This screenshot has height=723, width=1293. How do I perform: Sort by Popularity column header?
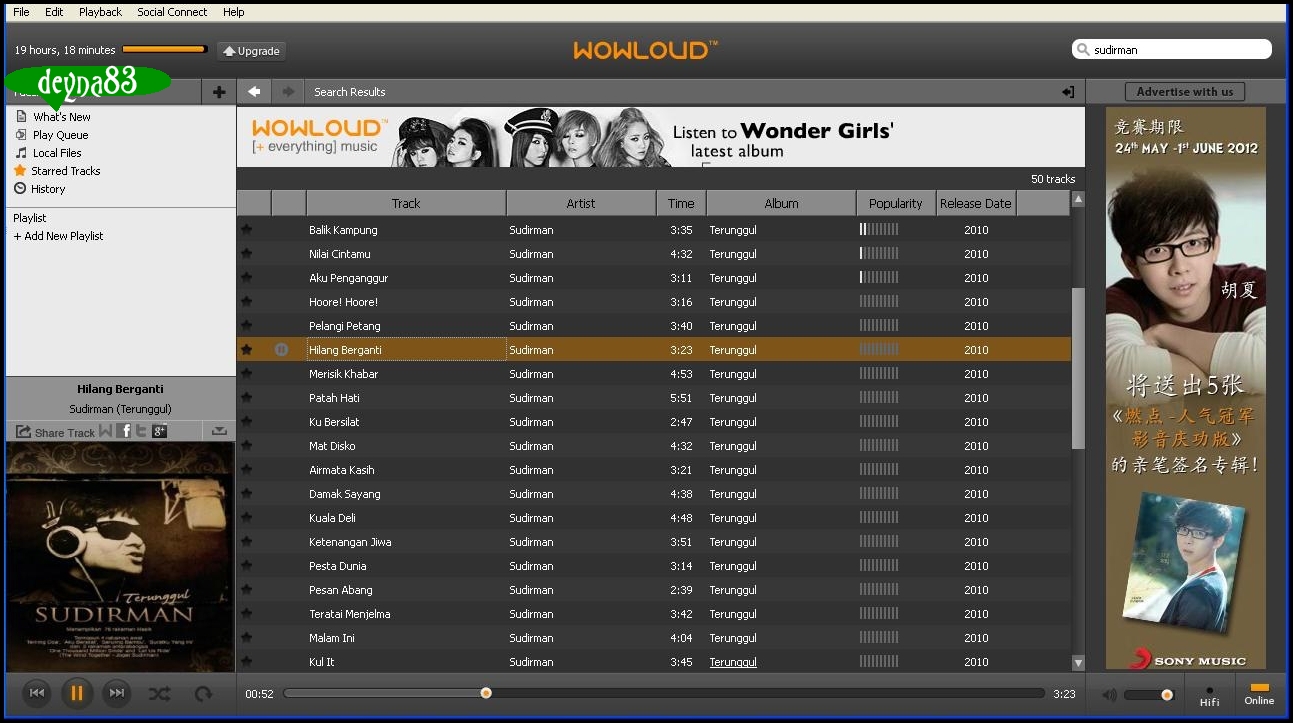coord(896,203)
